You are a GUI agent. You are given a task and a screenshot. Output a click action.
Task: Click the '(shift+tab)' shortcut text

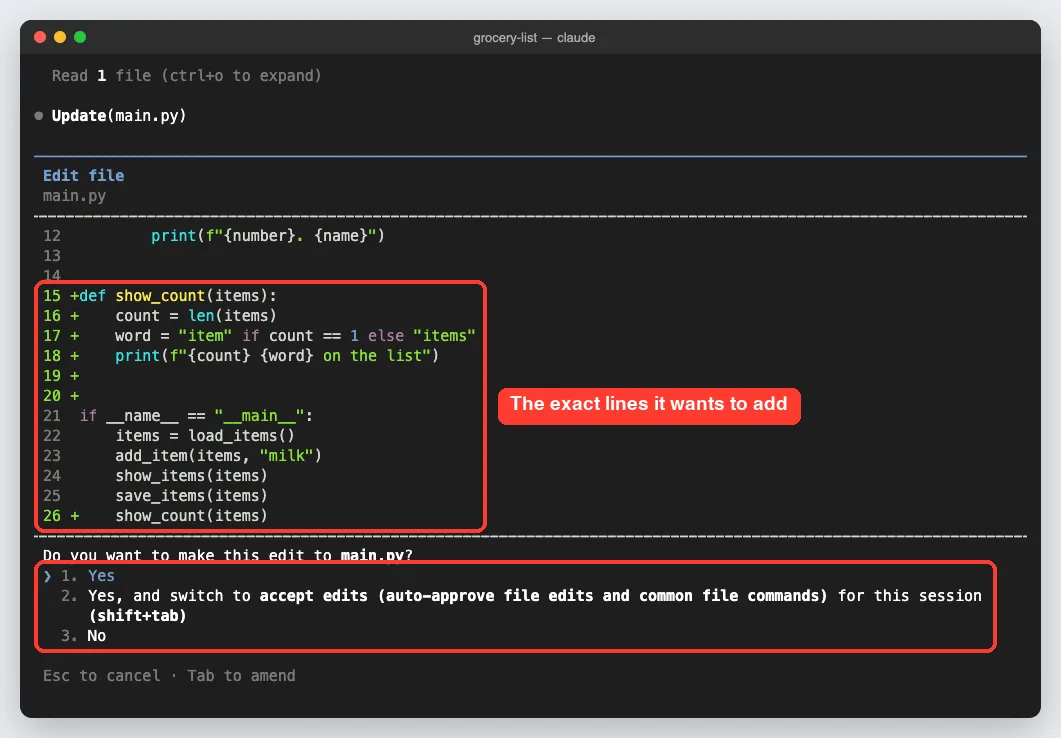tap(137, 616)
